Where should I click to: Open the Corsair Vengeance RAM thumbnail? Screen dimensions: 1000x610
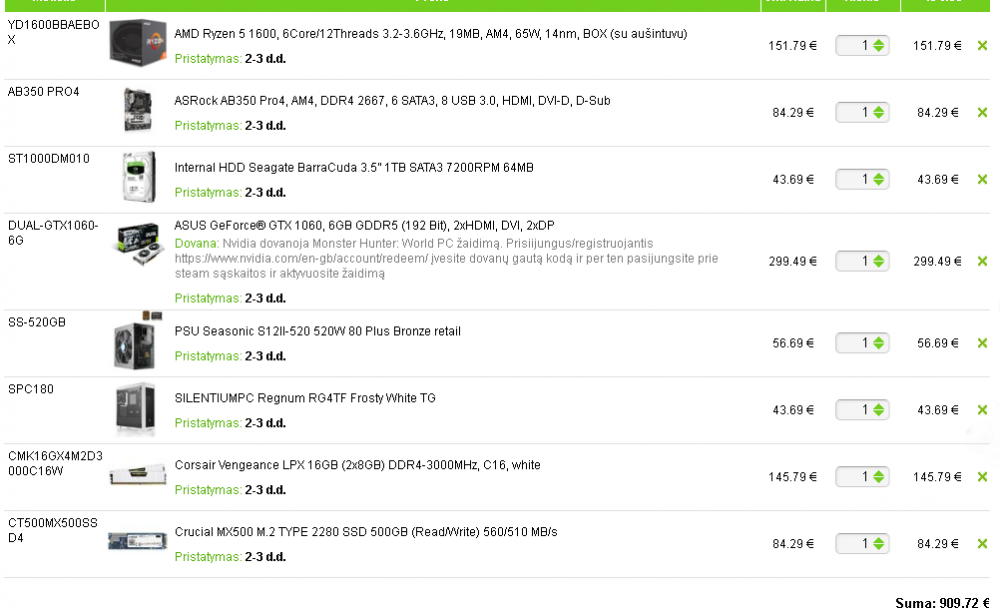(138, 475)
